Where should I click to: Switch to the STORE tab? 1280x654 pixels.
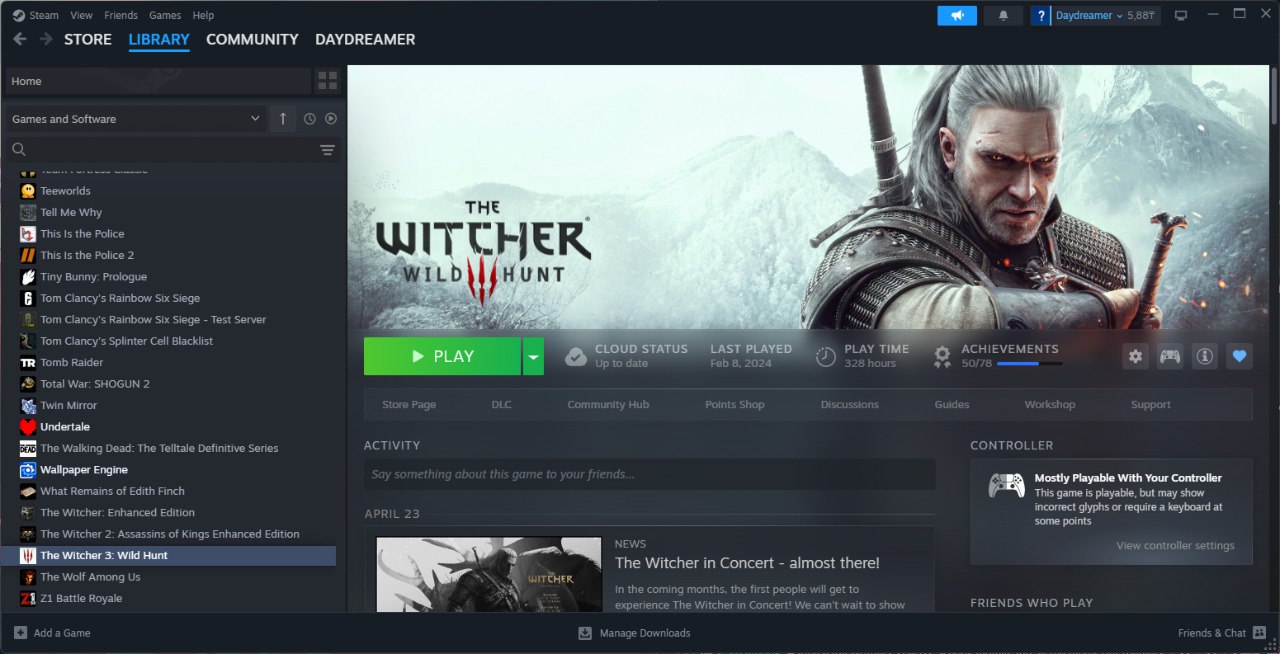click(x=88, y=39)
